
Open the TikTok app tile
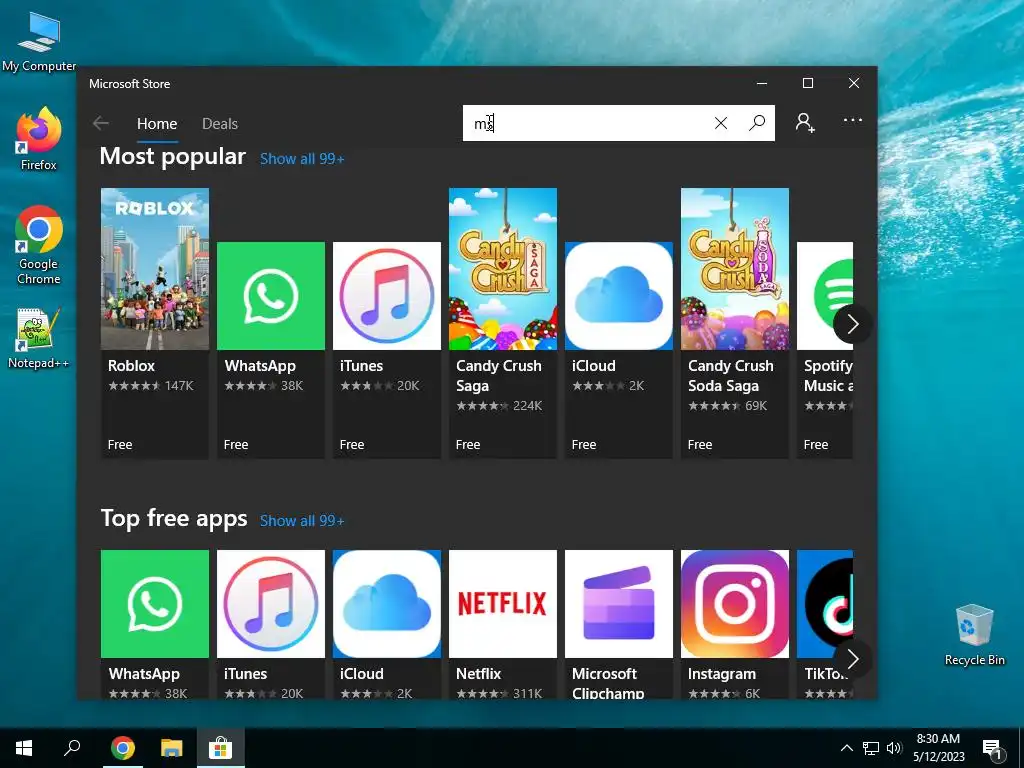pyautogui.click(x=825, y=624)
